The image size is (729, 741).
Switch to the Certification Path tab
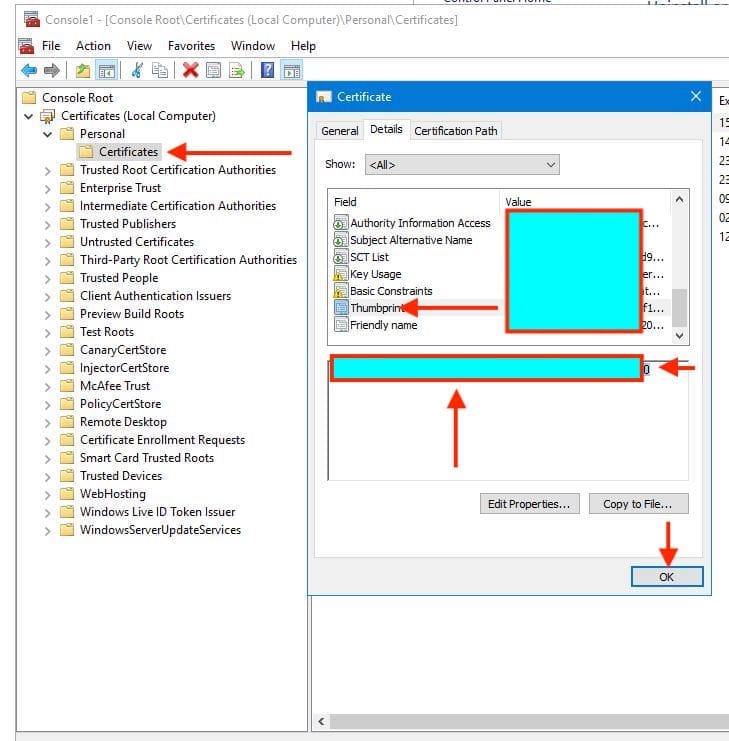point(455,131)
